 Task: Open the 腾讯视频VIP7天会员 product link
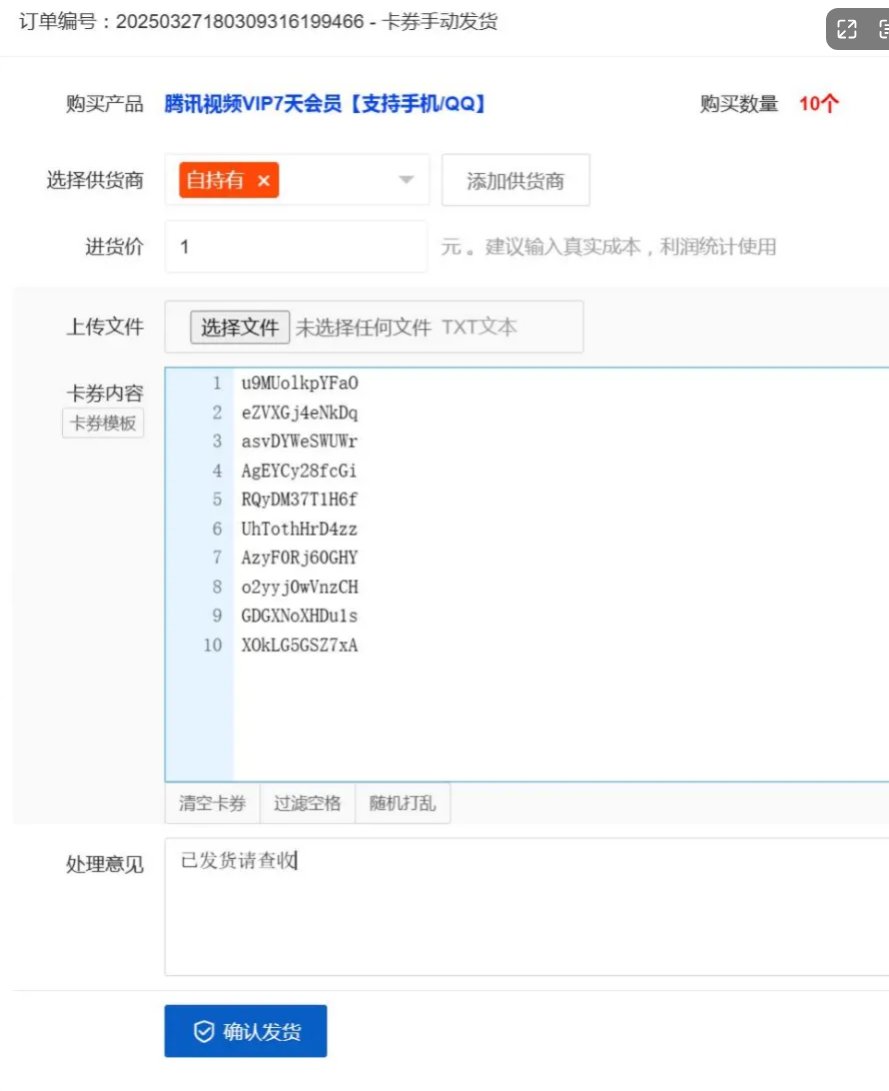click(324, 104)
